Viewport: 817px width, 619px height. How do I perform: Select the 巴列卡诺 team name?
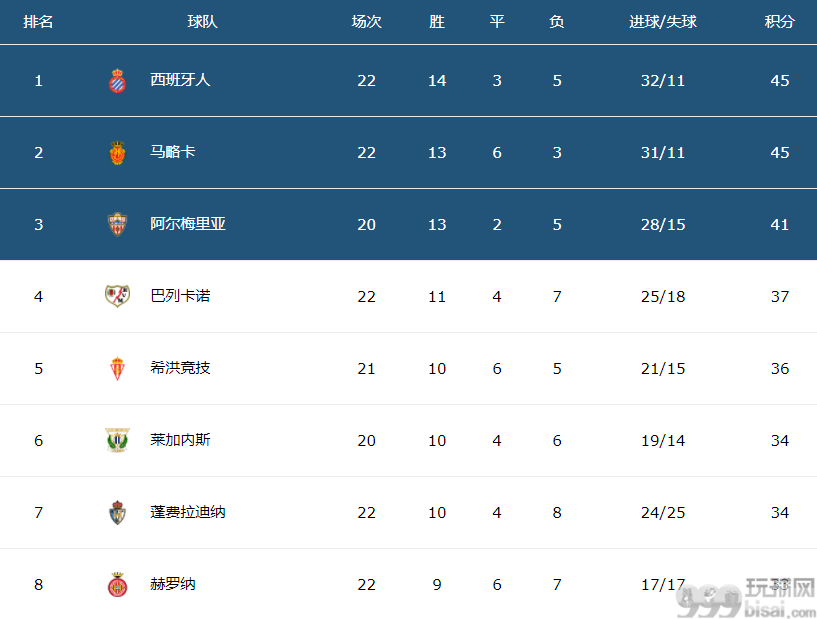click(x=180, y=296)
